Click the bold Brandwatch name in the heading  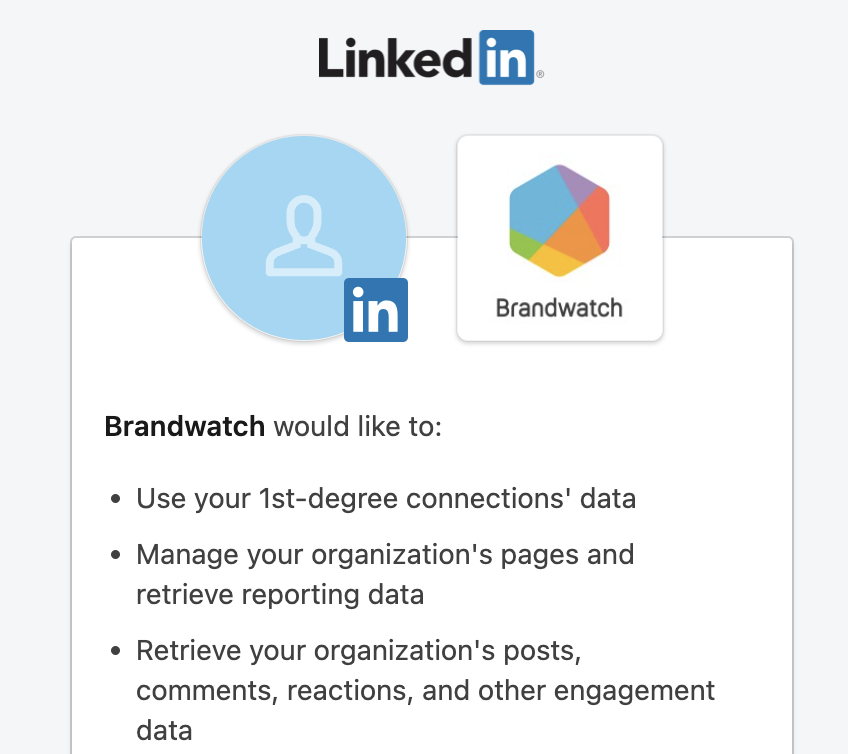184,426
